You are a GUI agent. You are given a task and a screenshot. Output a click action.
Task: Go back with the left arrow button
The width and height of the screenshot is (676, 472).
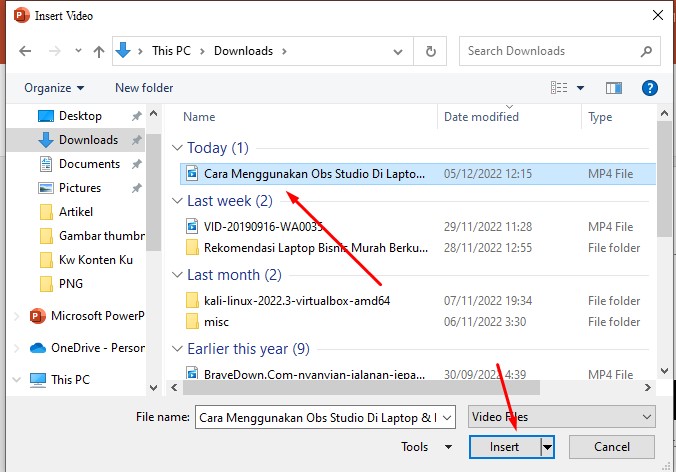(25, 51)
